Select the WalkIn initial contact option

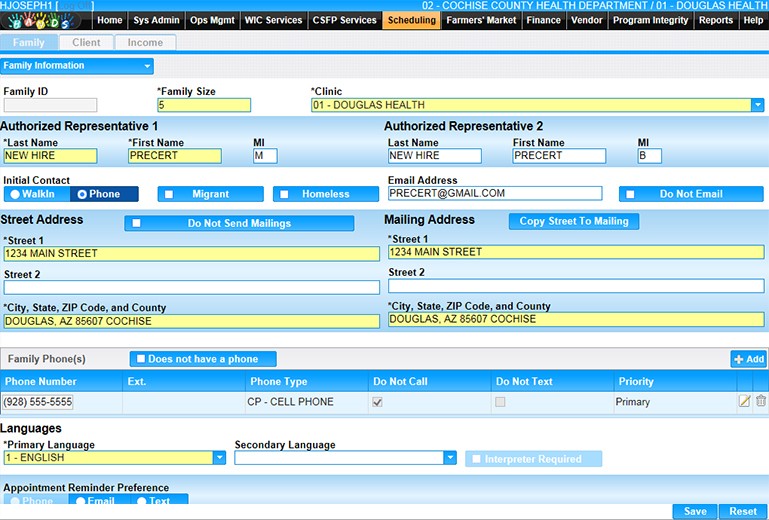point(34,194)
